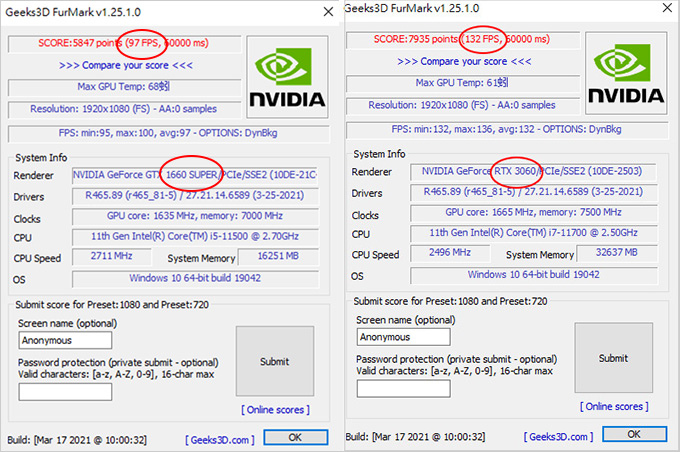Image resolution: width=680 pixels, height=452 pixels.
Task: Click GPU core: 1665 MHz clocks field
Action: (533, 213)
